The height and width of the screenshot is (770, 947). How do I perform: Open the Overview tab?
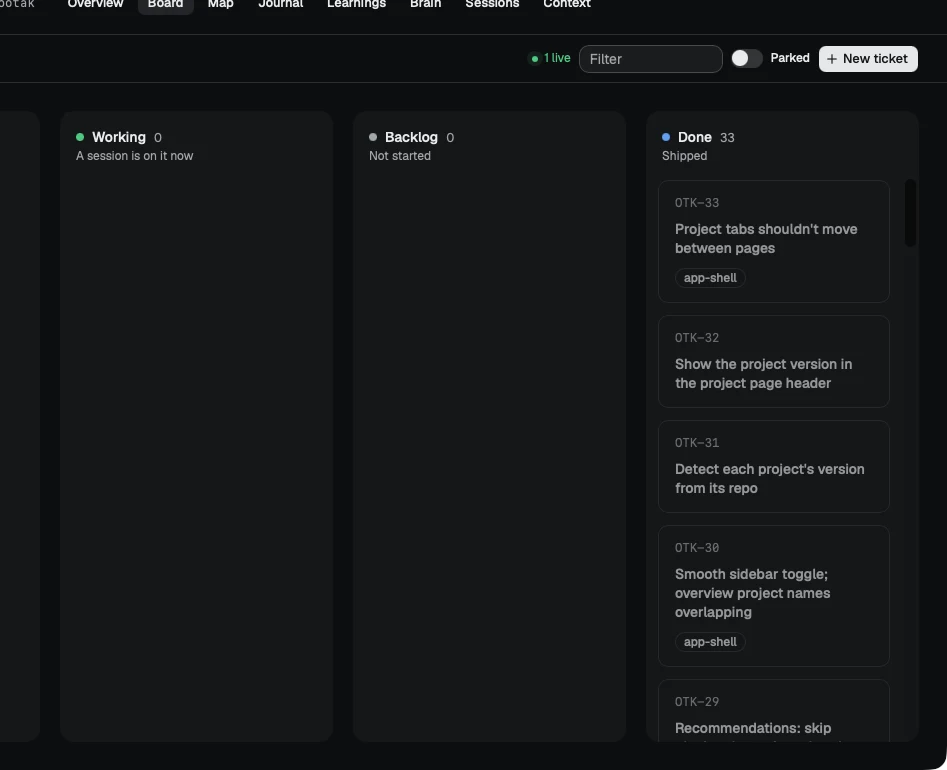coord(95,4)
